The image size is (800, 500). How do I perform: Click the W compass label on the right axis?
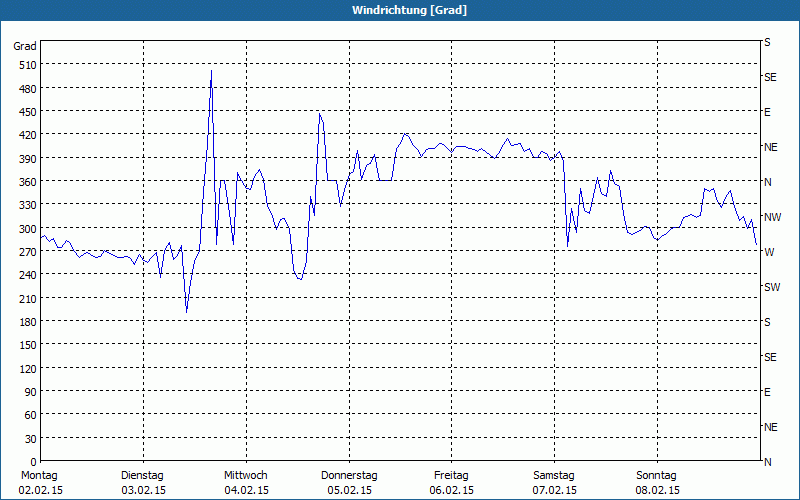point(769,252)
